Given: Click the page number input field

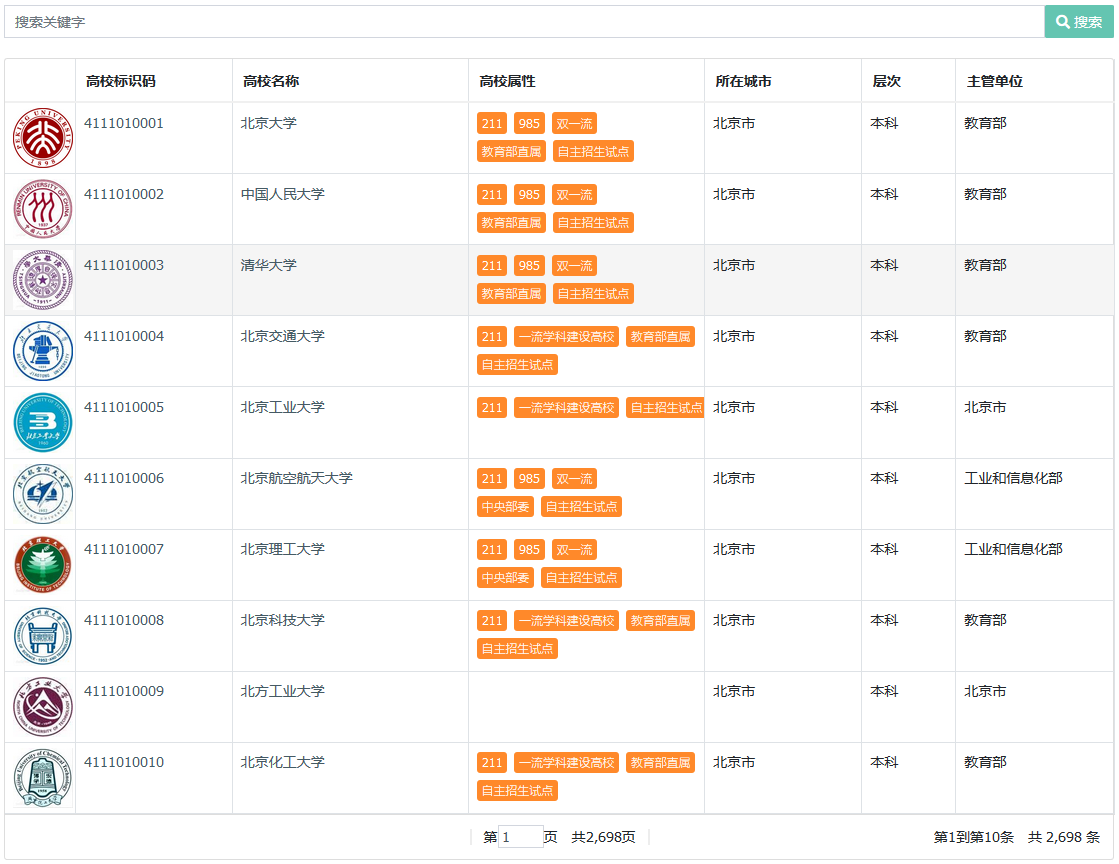Looking at the screenshot, I should (x=521, y=837).
